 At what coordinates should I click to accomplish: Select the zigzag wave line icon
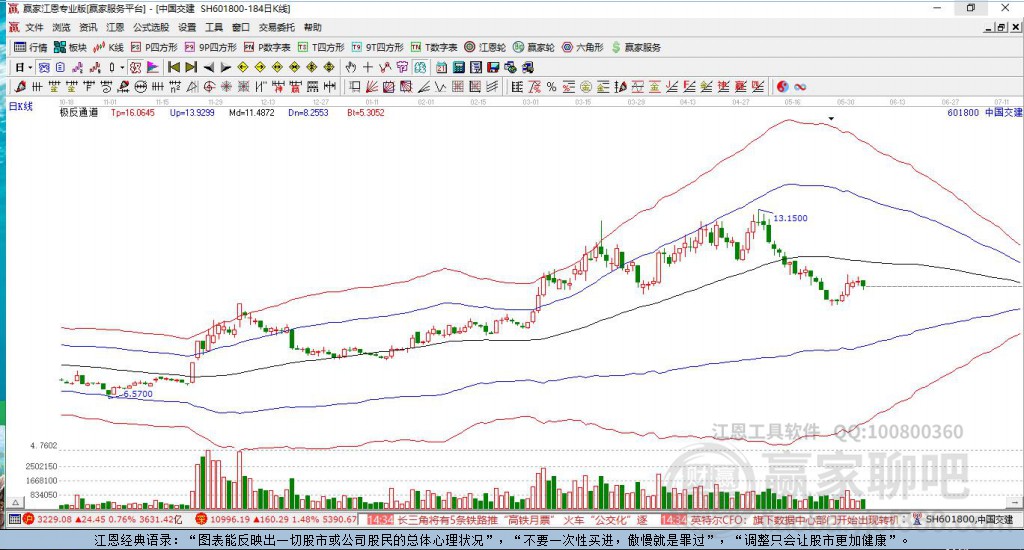(x=385, y=67)
